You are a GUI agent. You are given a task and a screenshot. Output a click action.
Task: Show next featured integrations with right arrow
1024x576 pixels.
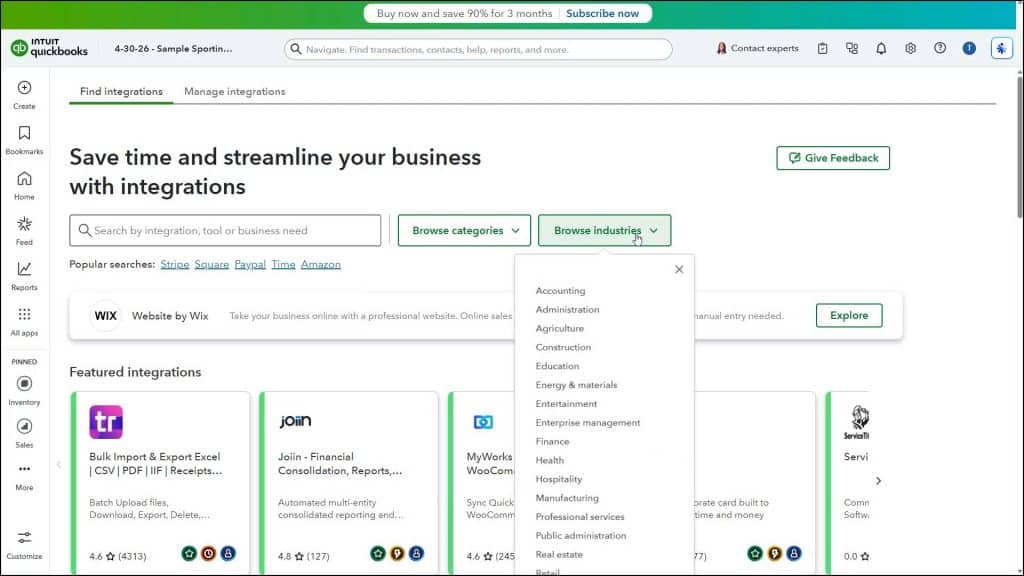pos(878,481)
